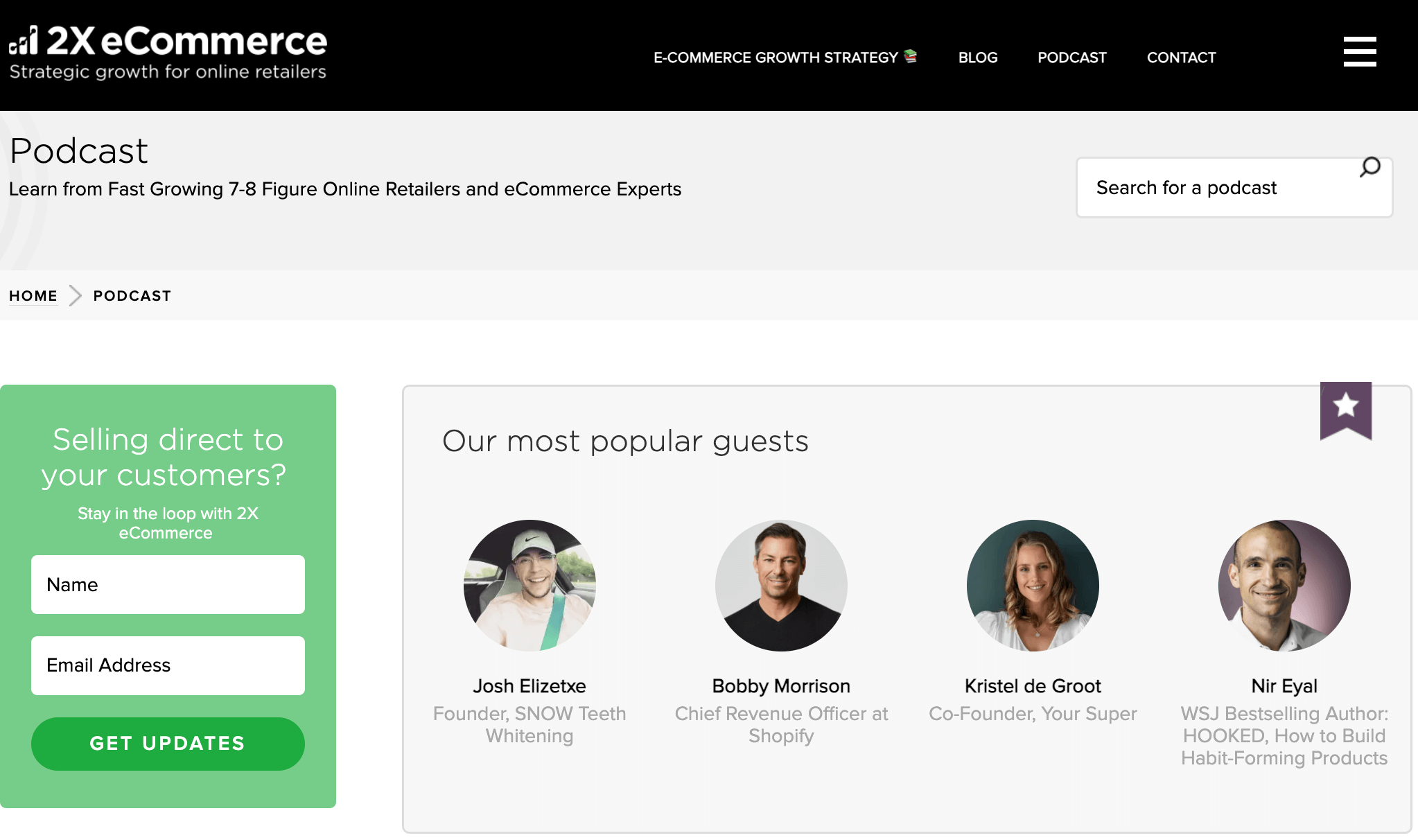Open Josh Elizetxe's guest photo
The width and height of the screenshot is (1418, 840).
click(x=529, y=586)
